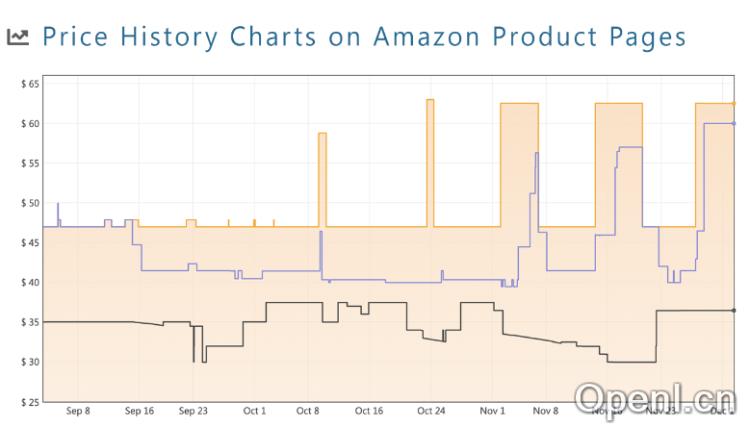This screenshot has width=750, height=427.
Task: Select the Sep 23 date label
Action: pyautogui.click(x=192, y=410)
